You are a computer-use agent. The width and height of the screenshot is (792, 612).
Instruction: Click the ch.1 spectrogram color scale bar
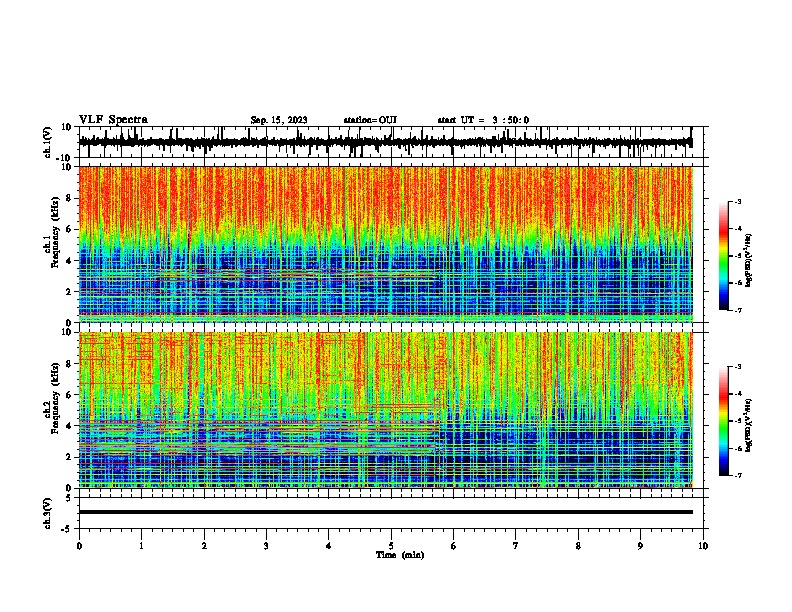pos(724,256)
